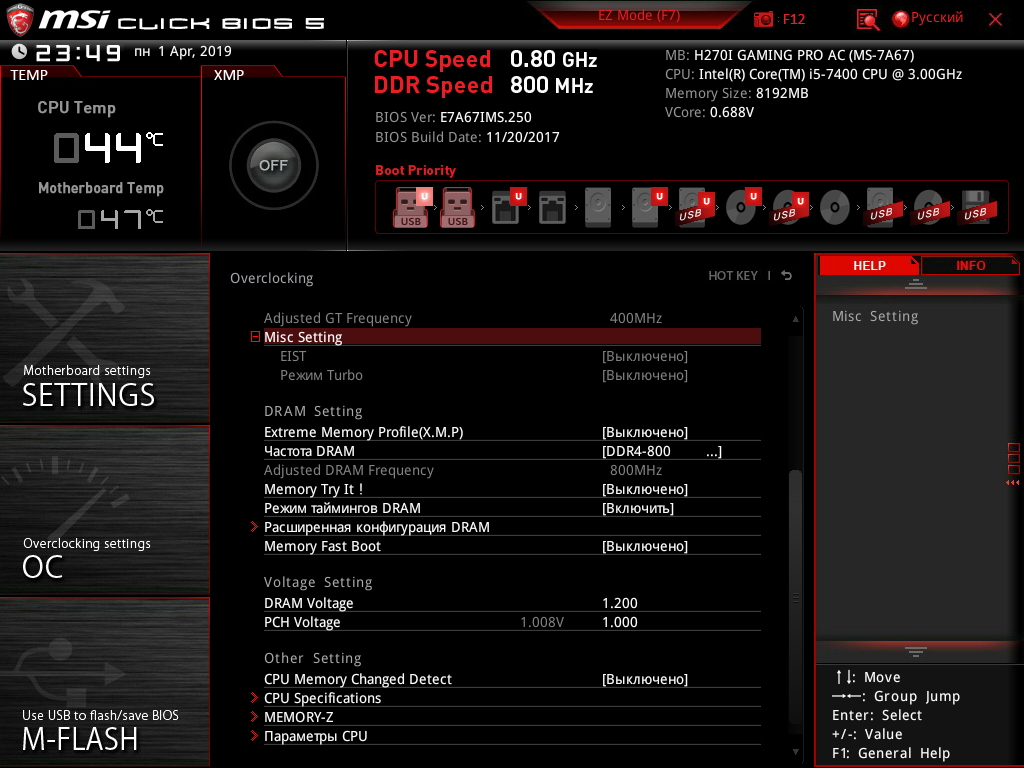Toggle the EIST setting value
Viewport: 1024px width, 768px height.
point(645,357)
